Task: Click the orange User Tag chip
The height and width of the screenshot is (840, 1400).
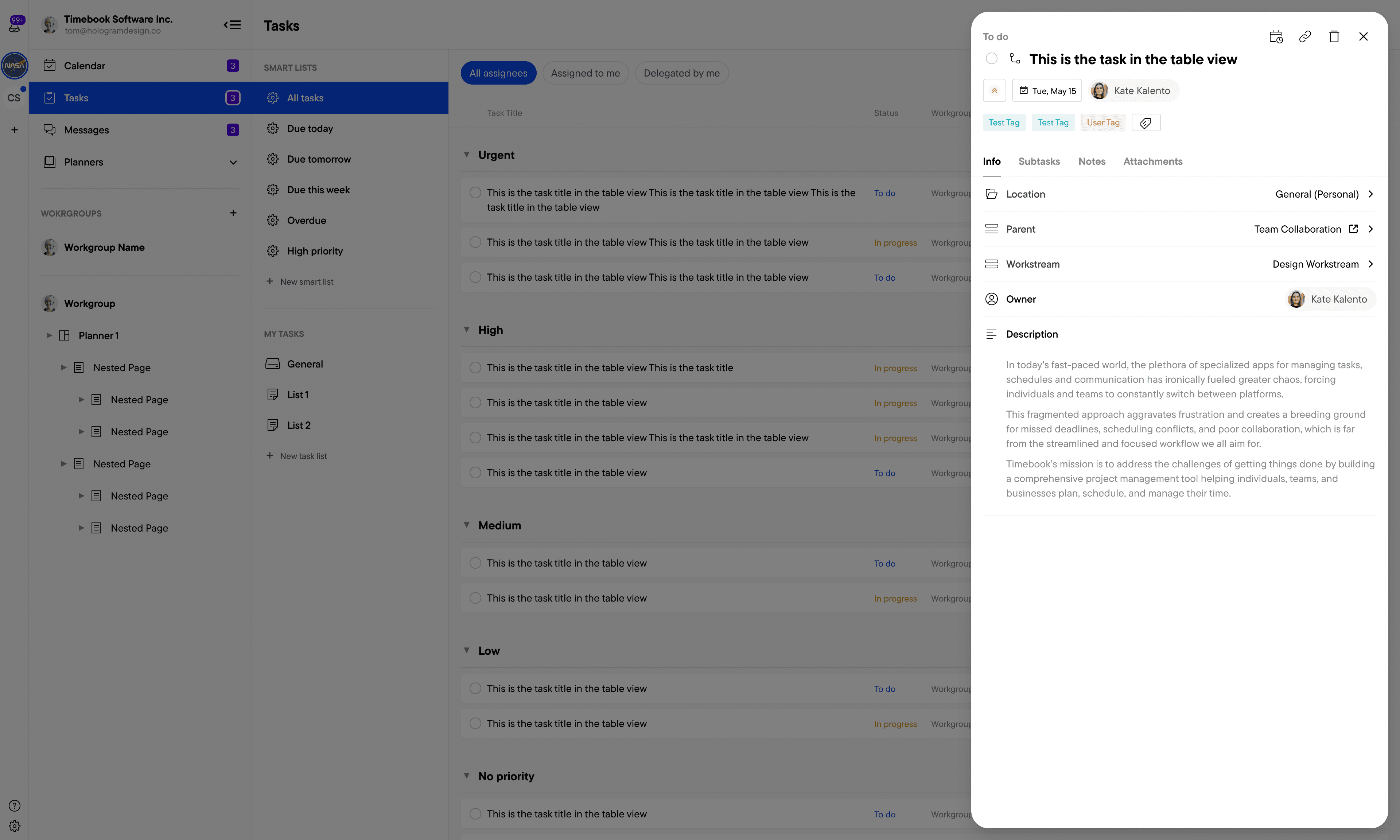Action: (1103, 123)
